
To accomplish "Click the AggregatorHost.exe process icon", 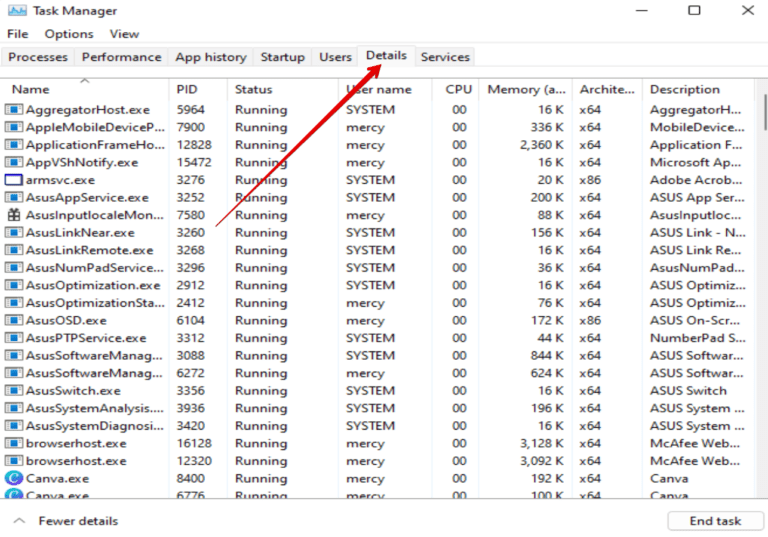I will point(14,110).
